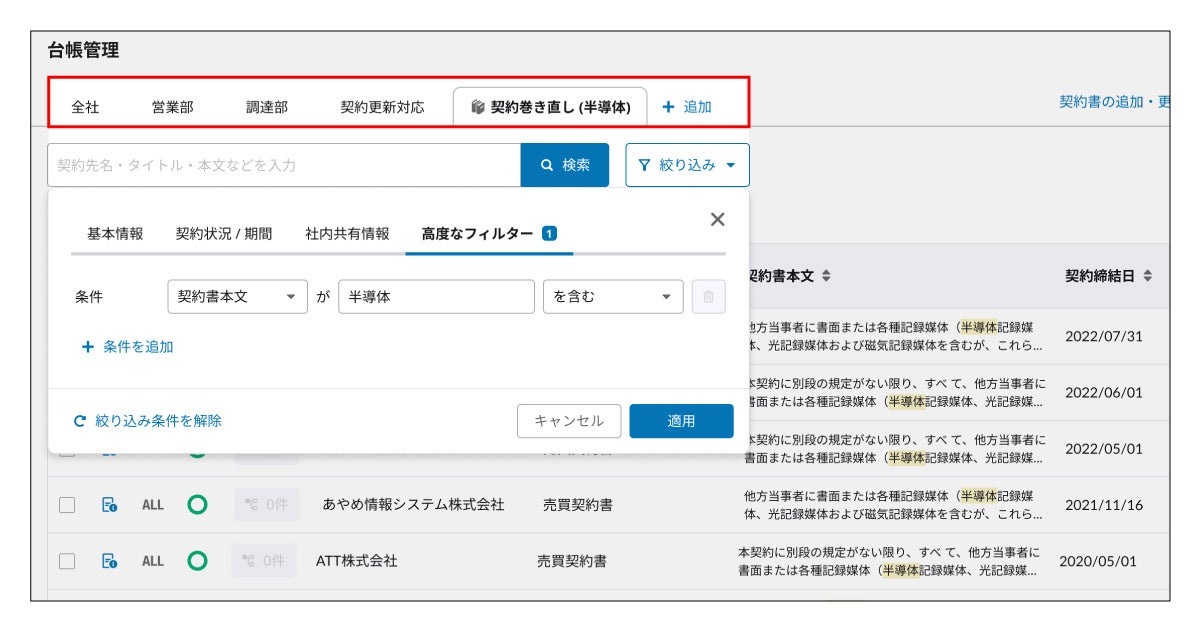Click date 2020/05/01

coord(1098,561)
